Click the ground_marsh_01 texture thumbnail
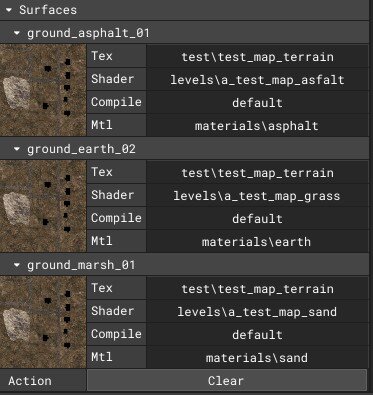 pyautogui.click(x=43, y=322)
